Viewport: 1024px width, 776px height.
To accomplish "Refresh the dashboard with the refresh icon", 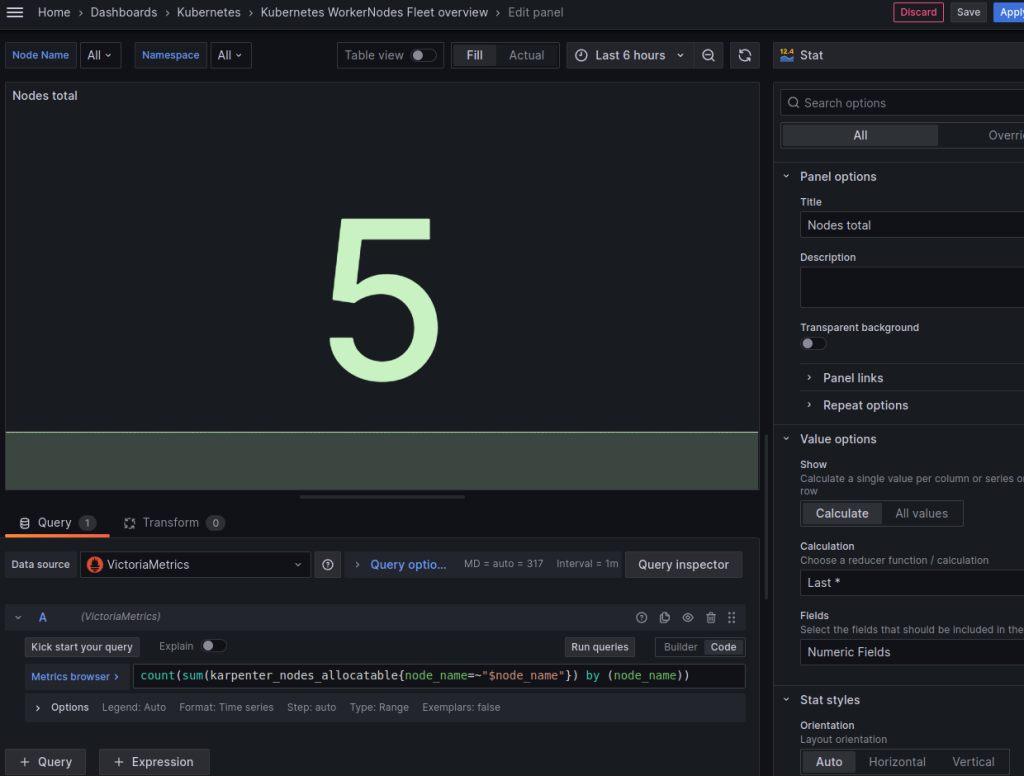I will pos(744,55).
